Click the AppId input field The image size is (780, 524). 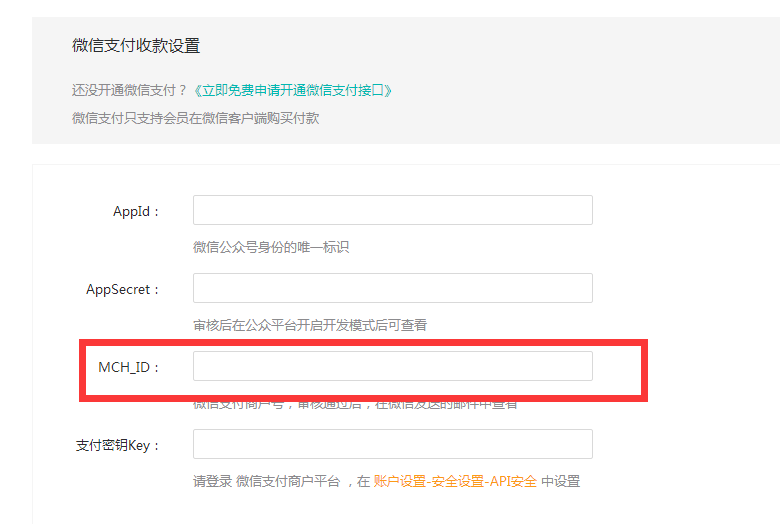point(392,210)
